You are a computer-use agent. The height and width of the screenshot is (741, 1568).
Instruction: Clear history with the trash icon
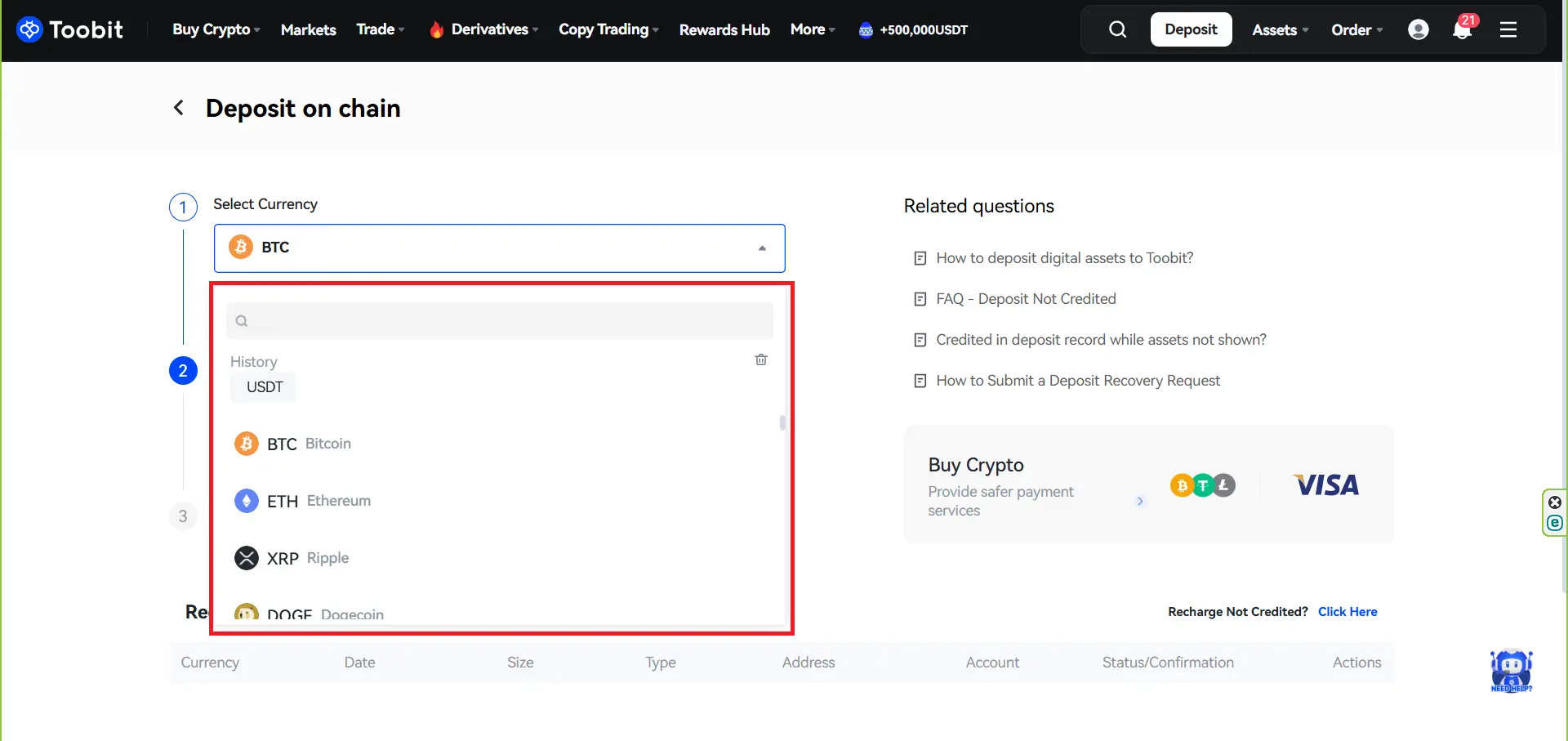coord(761,359)
